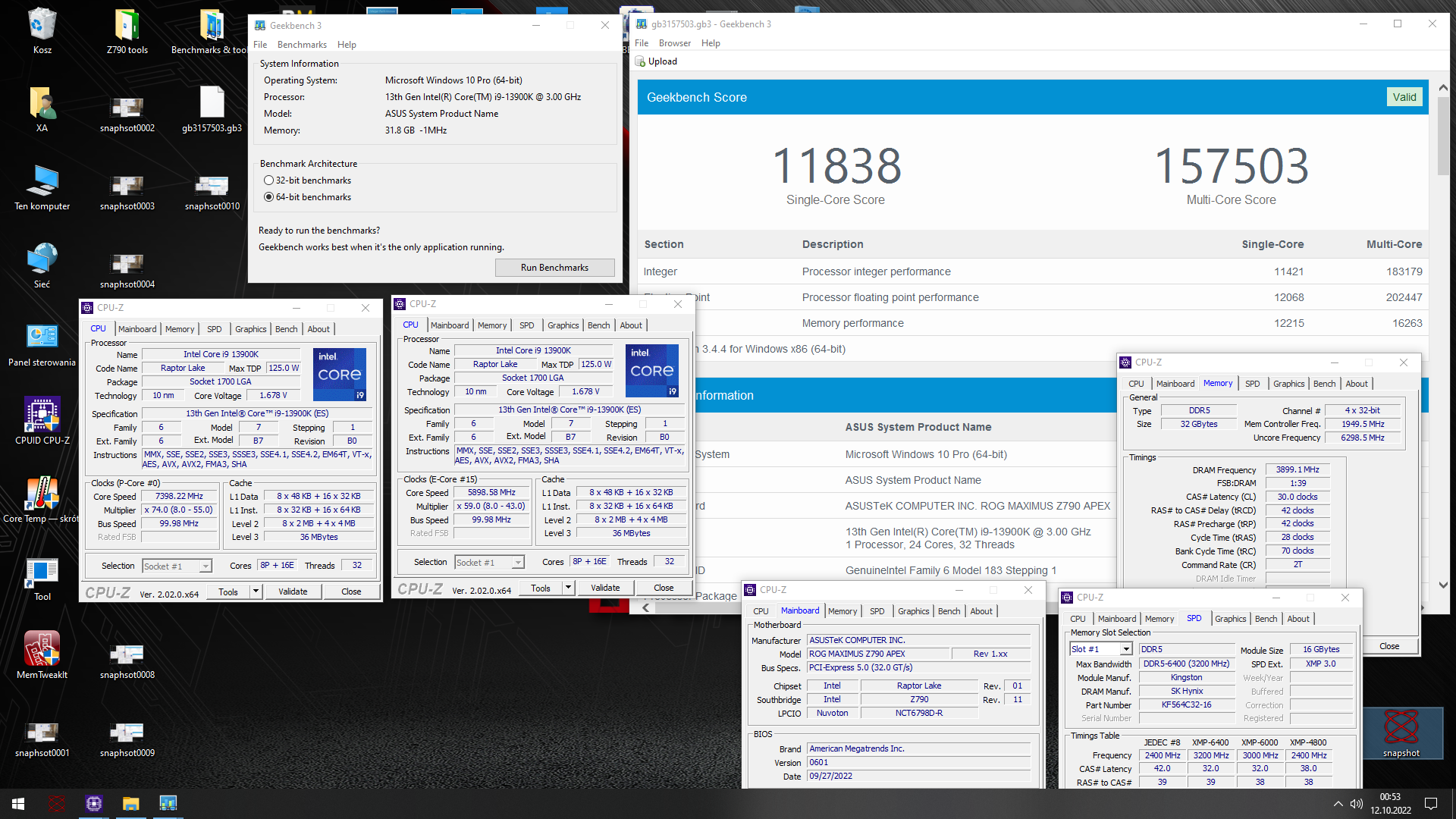Launch the CPUID CPU-Z desktop shortcut
Viewport: 1456px width, 819px height.
coord(42,421)
